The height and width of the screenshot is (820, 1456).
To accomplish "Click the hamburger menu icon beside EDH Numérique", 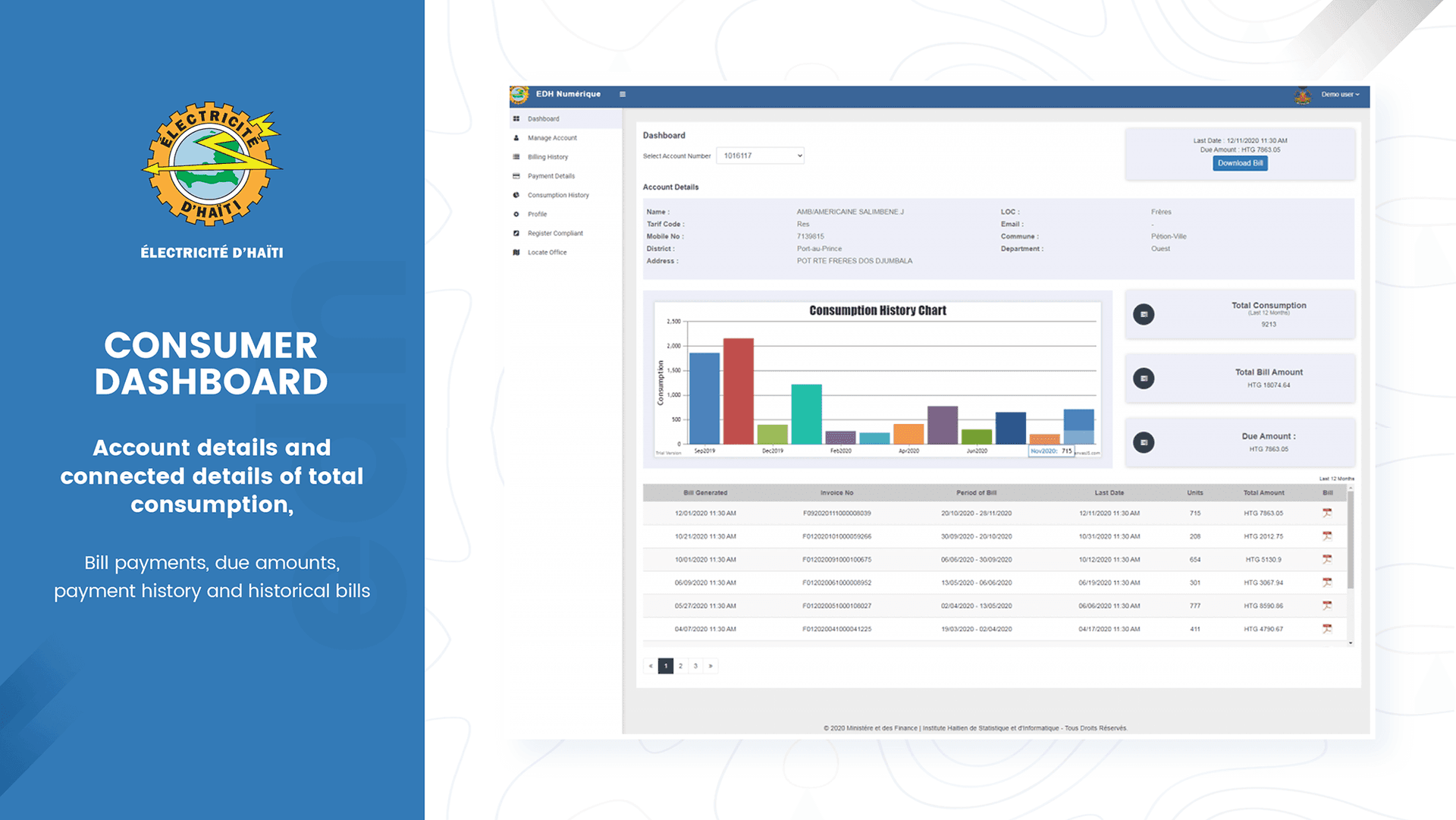I will click(x=623, y=95).
